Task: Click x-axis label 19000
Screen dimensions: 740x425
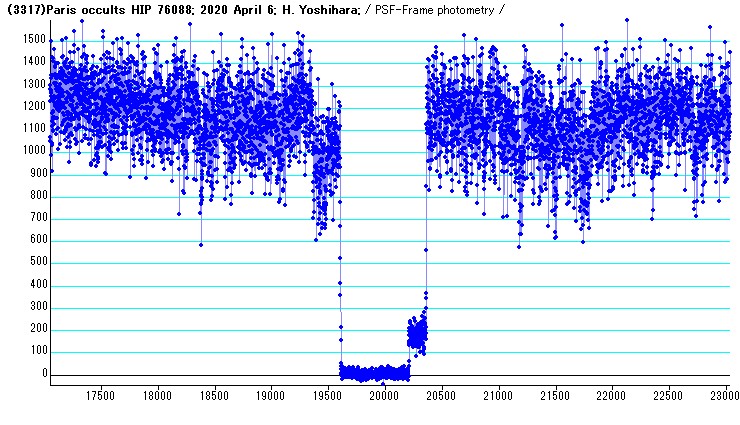Action: pos(270,395)
